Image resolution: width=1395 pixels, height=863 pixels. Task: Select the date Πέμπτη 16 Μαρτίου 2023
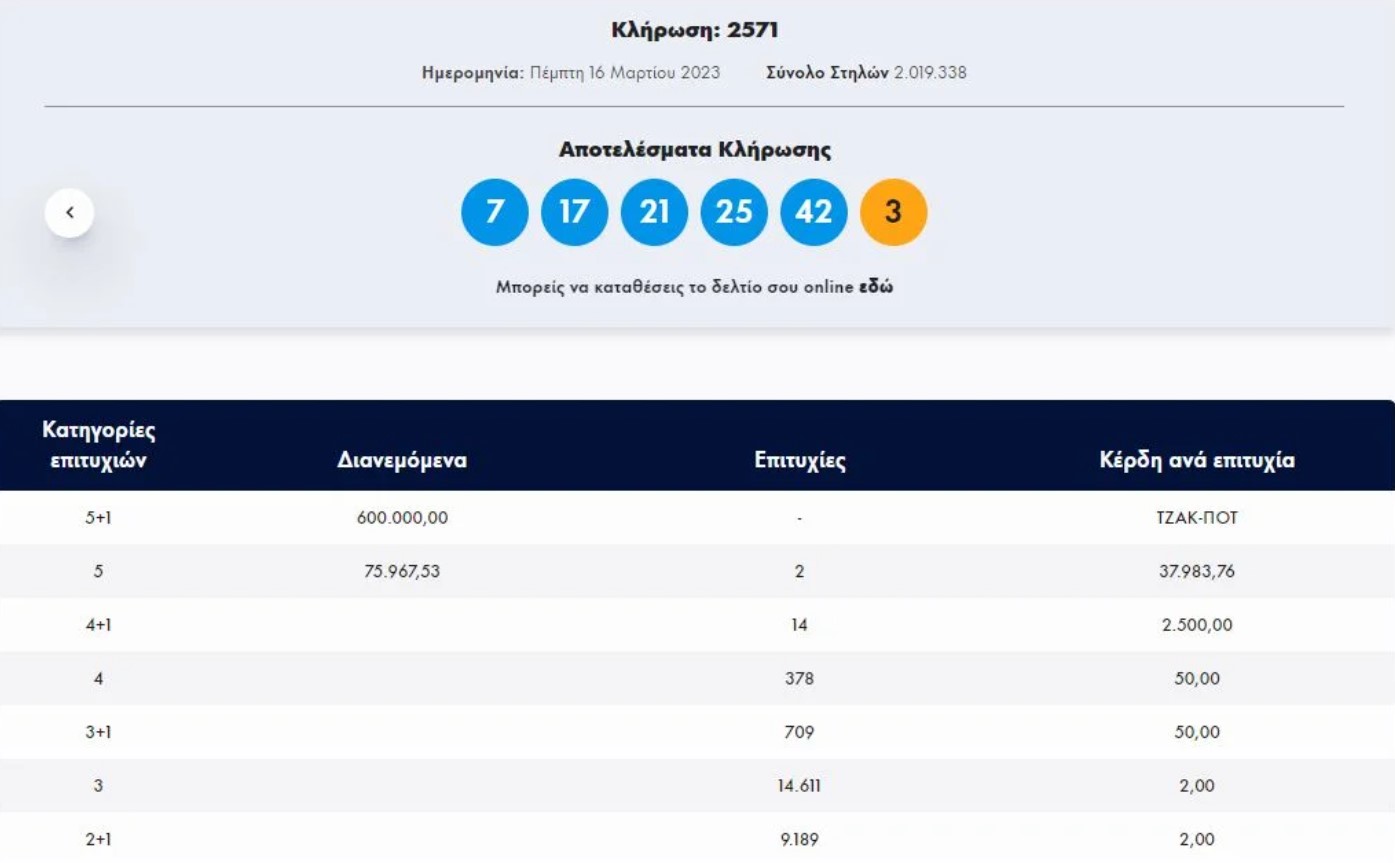coord(624,72)
